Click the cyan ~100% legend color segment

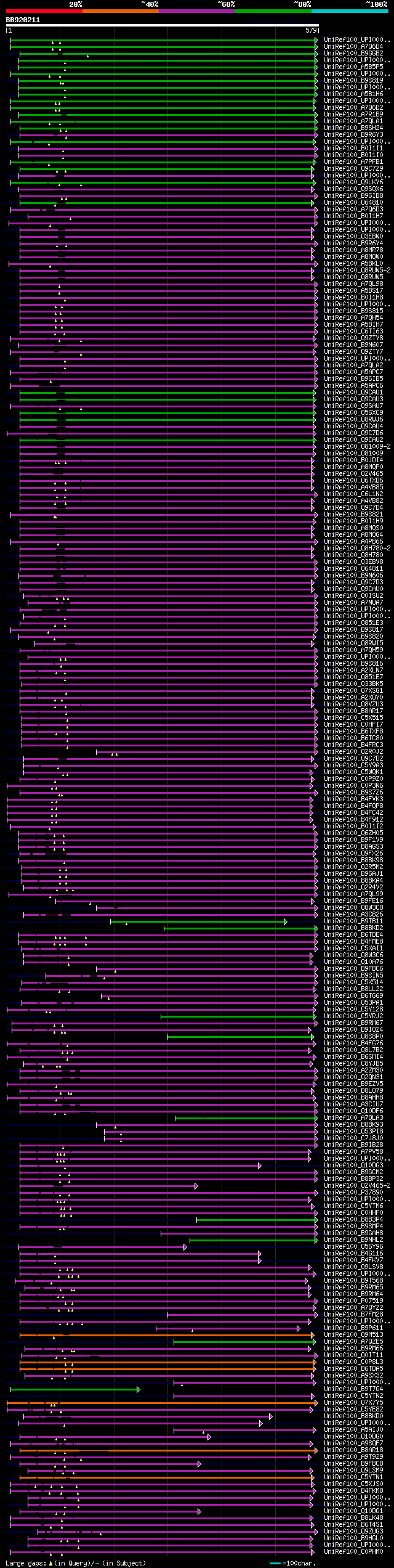(349, 11)
